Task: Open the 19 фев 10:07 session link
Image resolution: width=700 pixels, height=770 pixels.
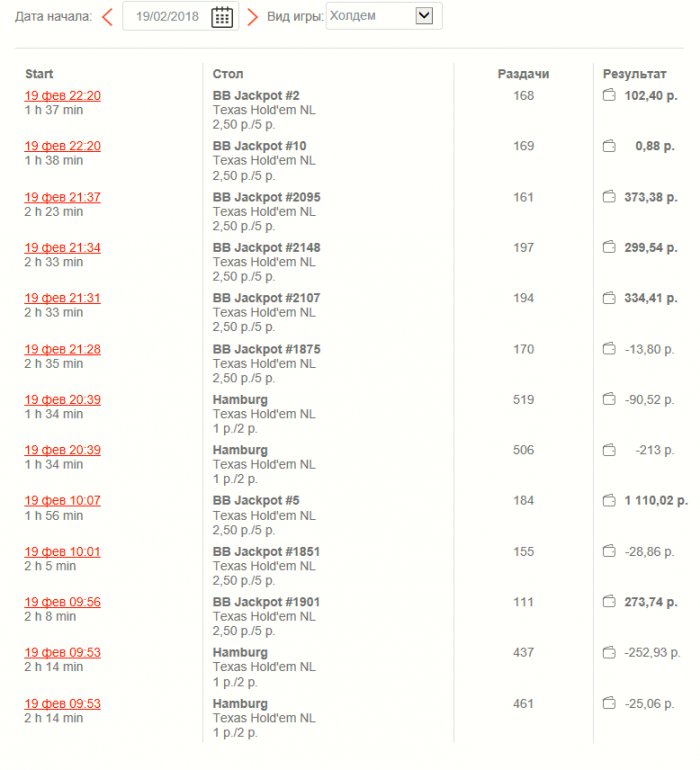Action: (x=62, y=500)
